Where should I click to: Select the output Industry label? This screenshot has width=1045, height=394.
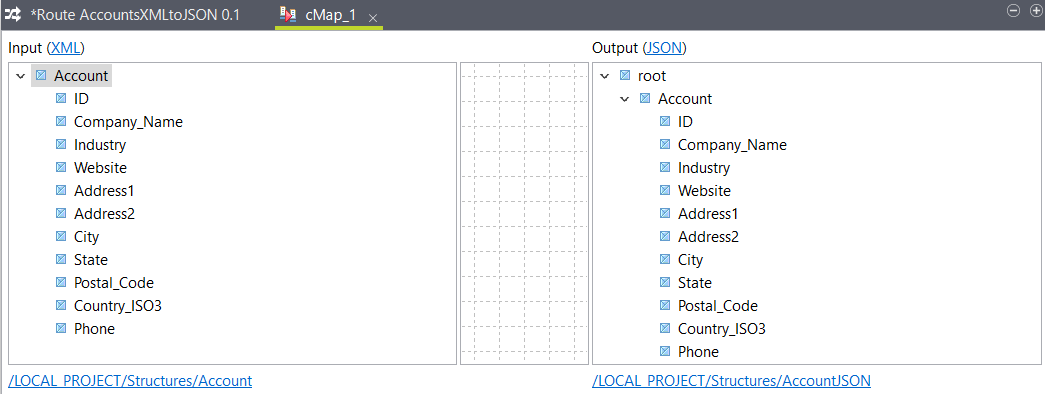click(704, 168)
